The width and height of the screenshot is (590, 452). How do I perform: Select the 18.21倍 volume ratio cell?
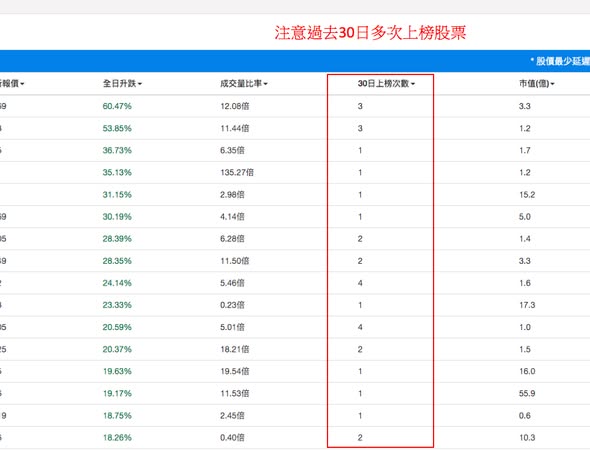pos(235,349)
